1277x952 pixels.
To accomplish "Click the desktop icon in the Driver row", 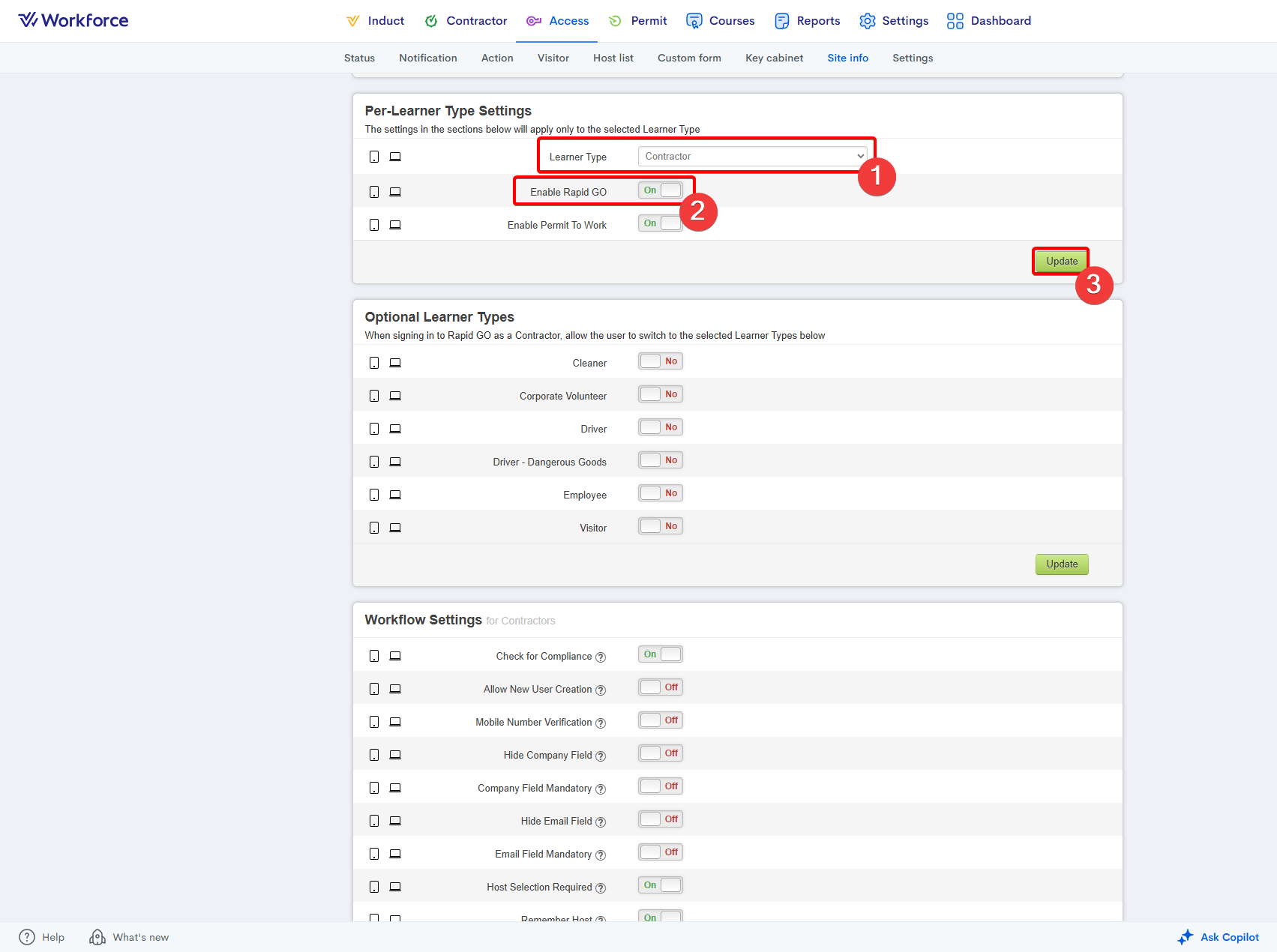I will coord(395,429).
